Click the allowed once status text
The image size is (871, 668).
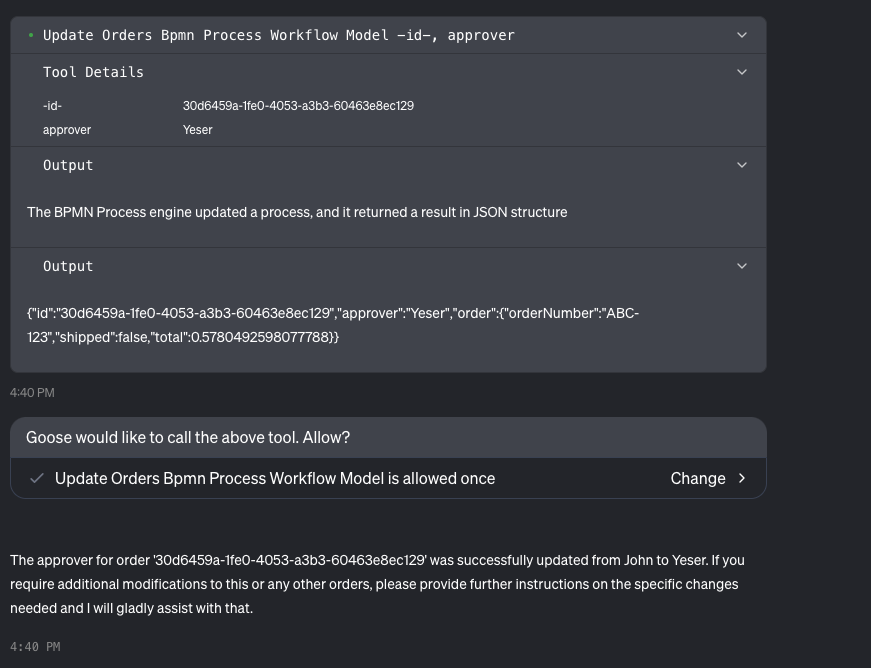pos(275,478)
